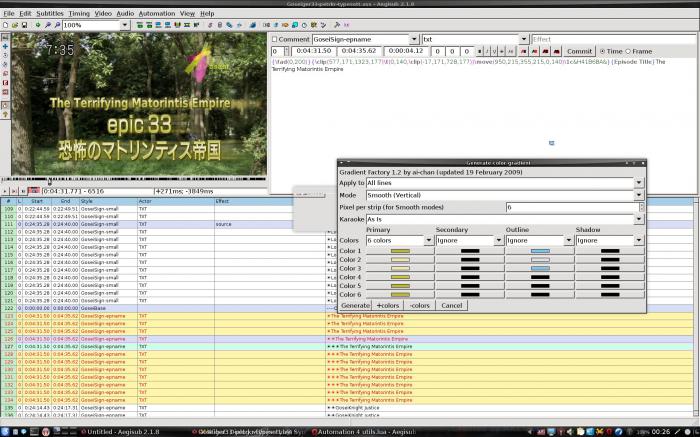Open the Translation Assistant toolbar icon

[285, 25]
